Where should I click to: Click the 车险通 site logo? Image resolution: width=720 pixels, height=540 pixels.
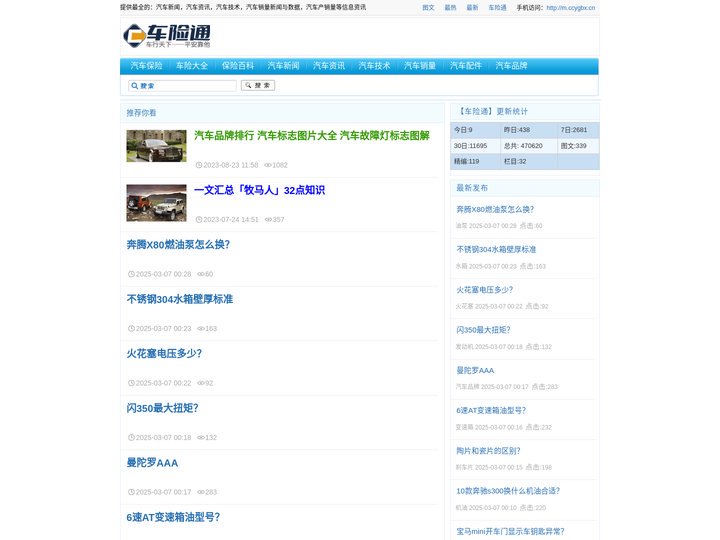pos(167,36)
